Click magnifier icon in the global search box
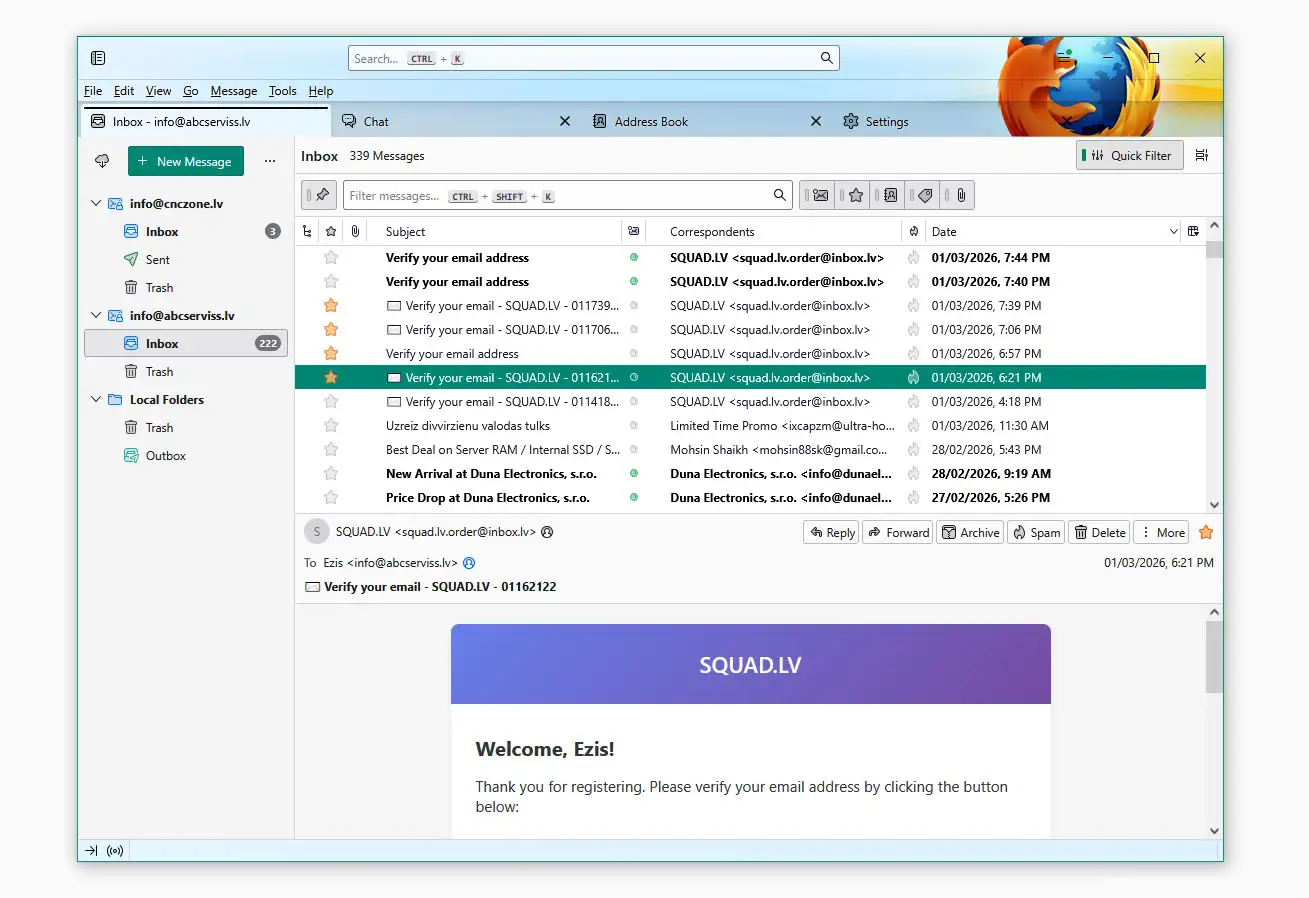 click(x=827, y=58)
